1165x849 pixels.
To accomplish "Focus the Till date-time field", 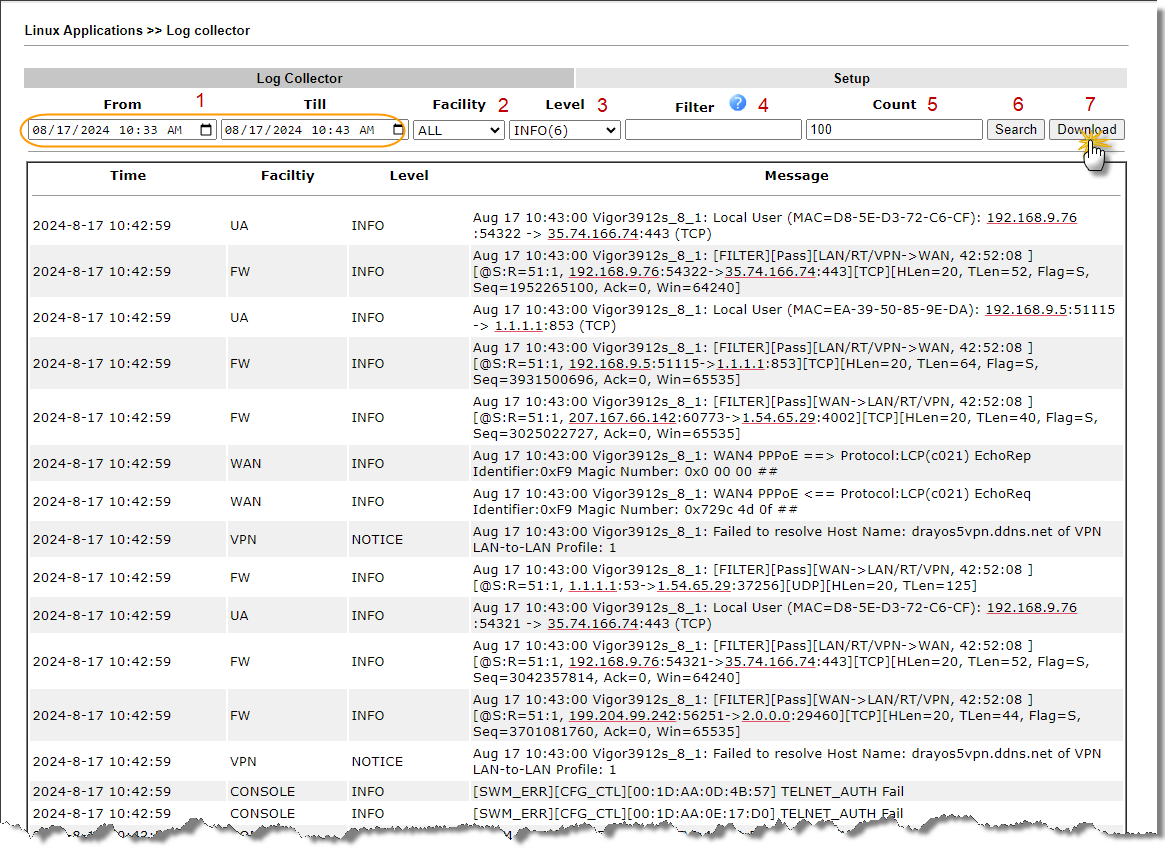I will 314,130.
